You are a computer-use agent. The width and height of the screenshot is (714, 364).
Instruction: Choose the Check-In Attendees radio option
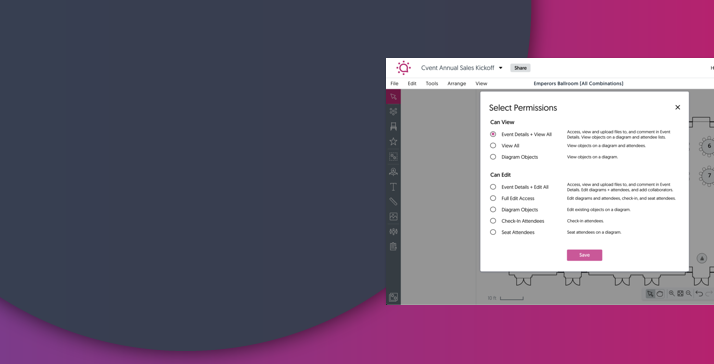(493, 221)
